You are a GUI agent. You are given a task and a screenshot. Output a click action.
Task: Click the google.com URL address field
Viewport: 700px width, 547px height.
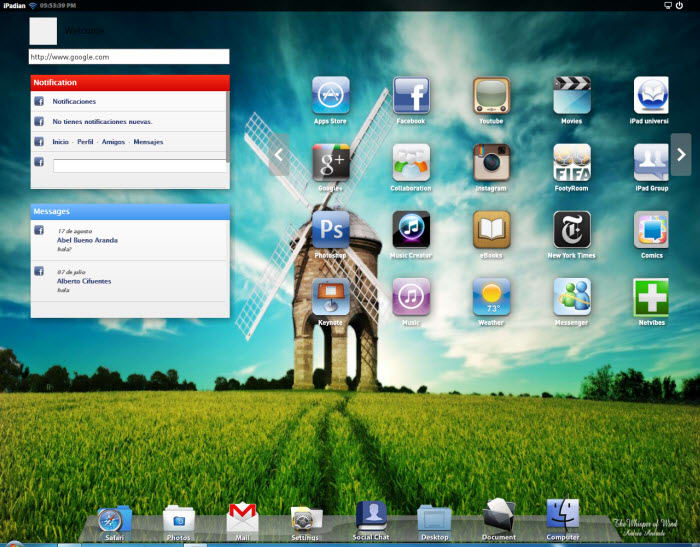129,57
